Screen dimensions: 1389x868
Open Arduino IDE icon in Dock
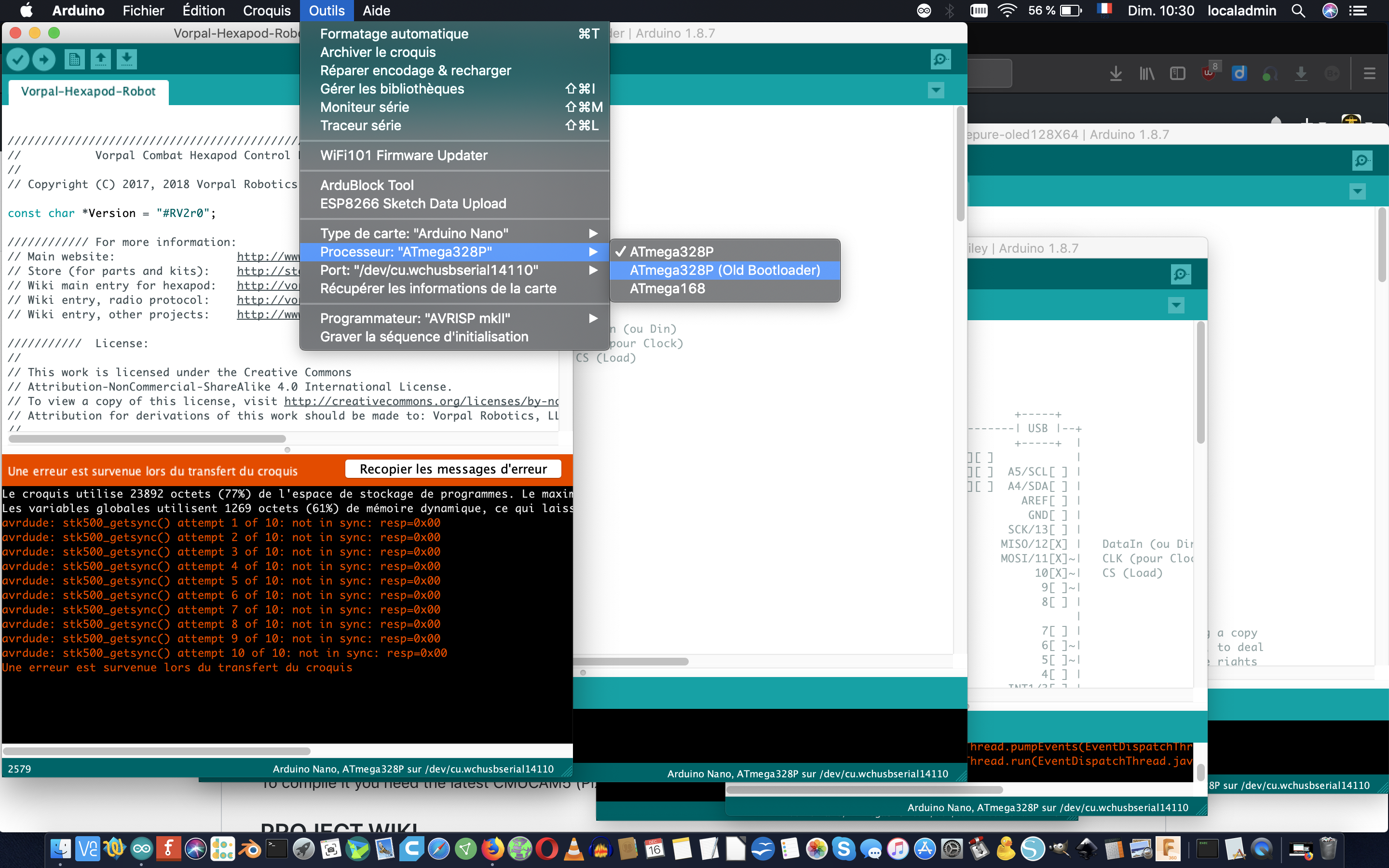[x=141, y=849]
